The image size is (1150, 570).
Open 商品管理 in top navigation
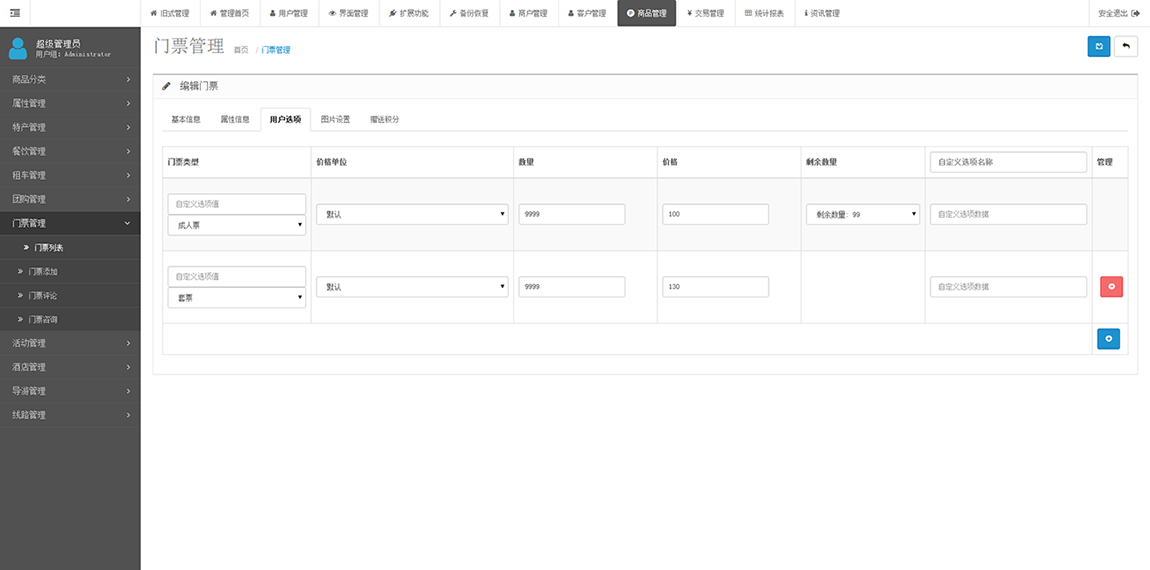[x=646, y=13]
